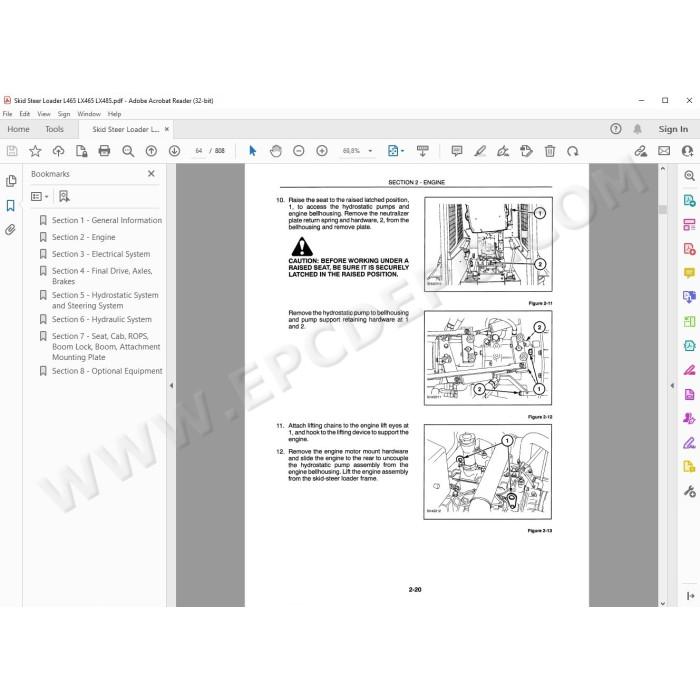Share file by email envelope
700x700 pixels.
[x=664, y=151]
